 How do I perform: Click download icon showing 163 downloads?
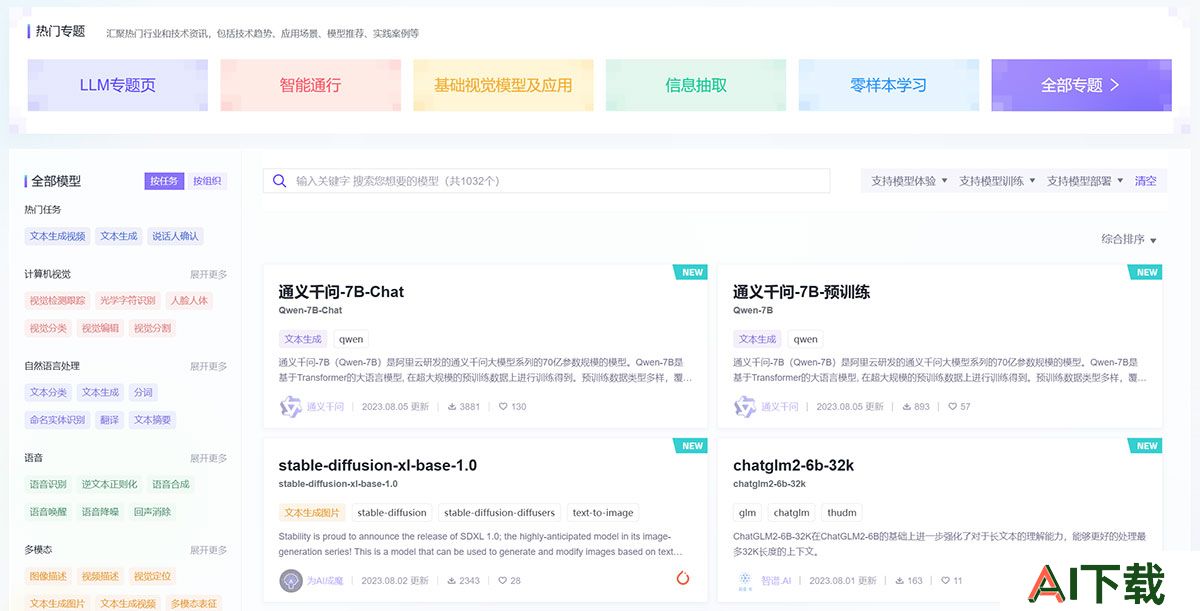[x=900, y=580]
